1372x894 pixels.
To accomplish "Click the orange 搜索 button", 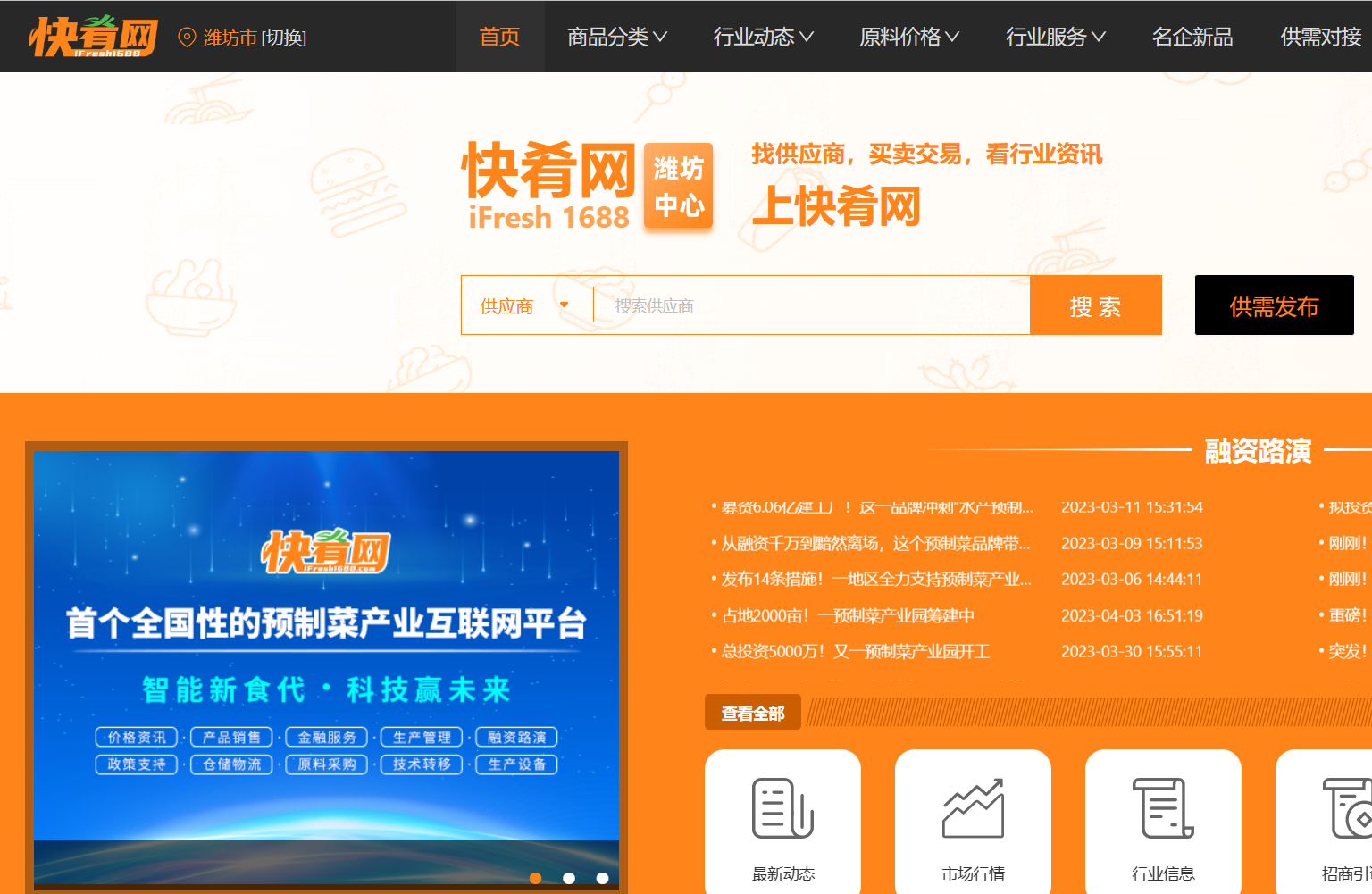I will 1096,305.
